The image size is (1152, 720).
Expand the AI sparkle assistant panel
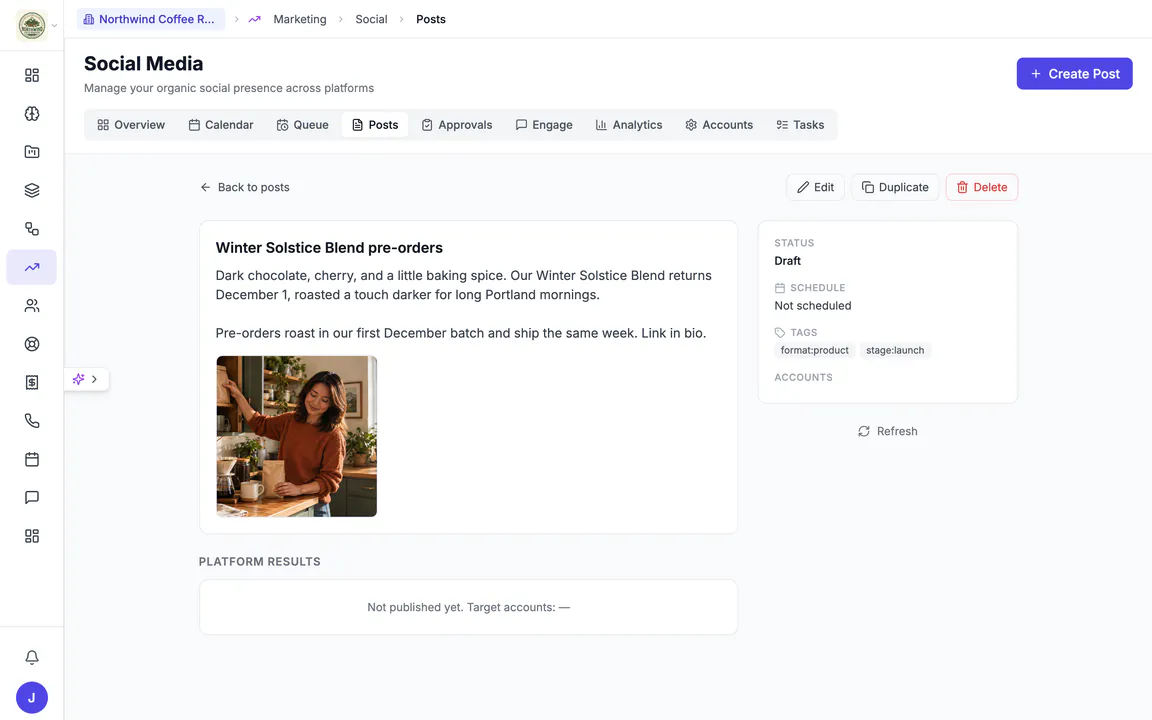click(86, 379)
